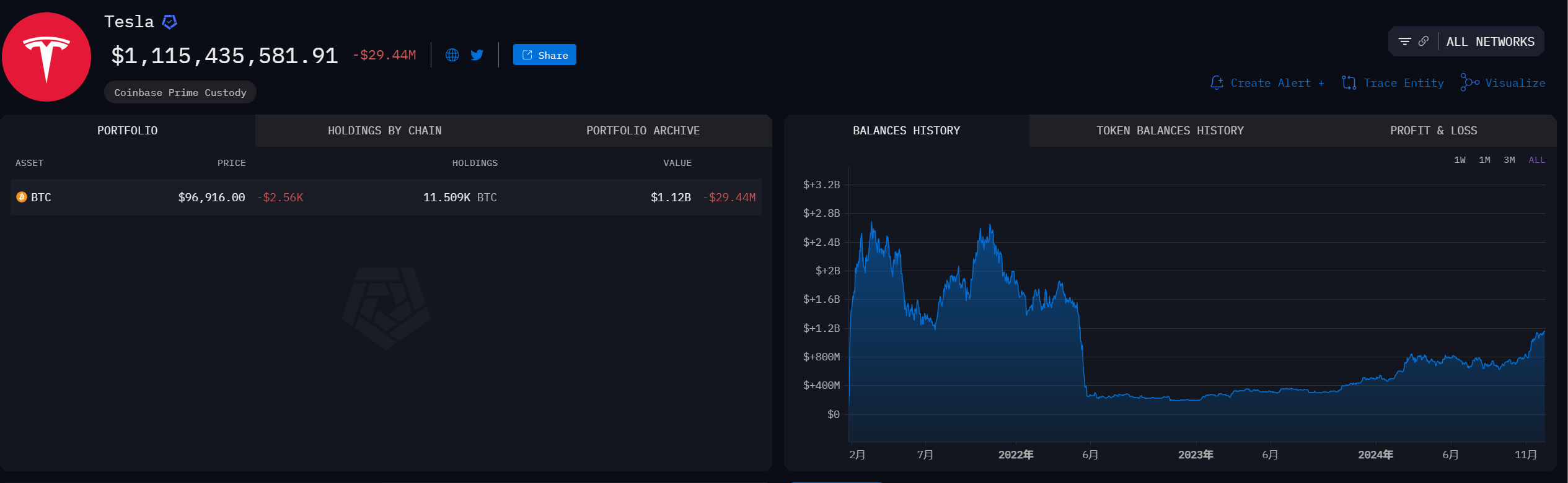Click the Coinbase Prime Custody tag
Screen dimensions: 1568x483
tap(180, 92)
